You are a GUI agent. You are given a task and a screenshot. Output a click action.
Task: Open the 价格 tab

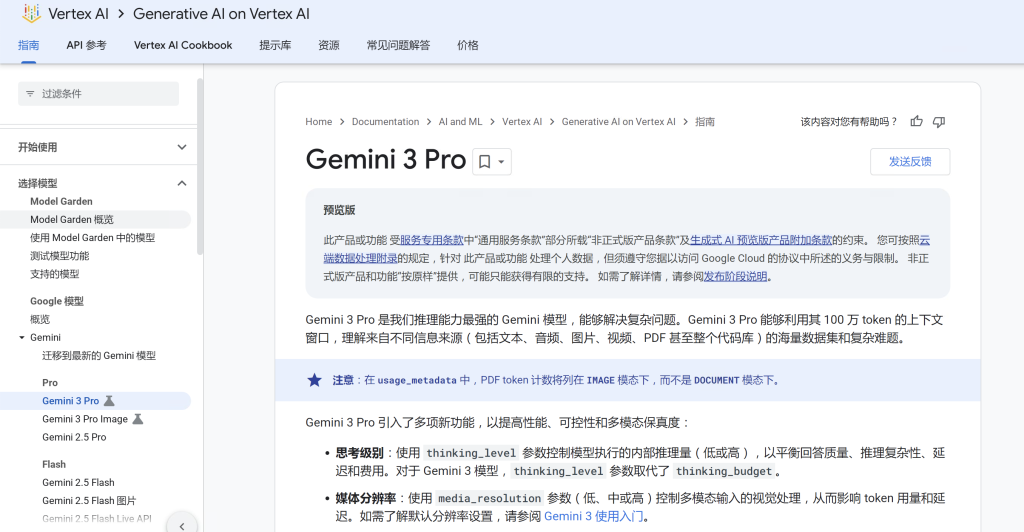coord(468,45)
